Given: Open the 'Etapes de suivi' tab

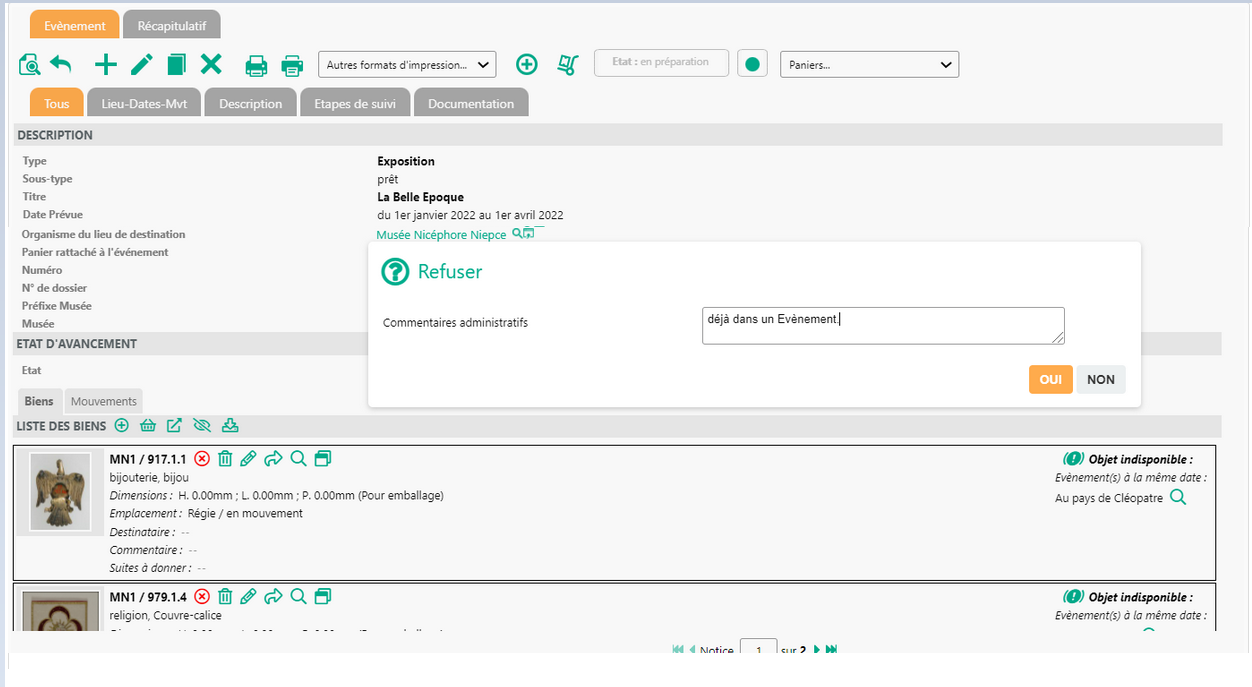Looking at the screenshot, I should coord(355,104).
